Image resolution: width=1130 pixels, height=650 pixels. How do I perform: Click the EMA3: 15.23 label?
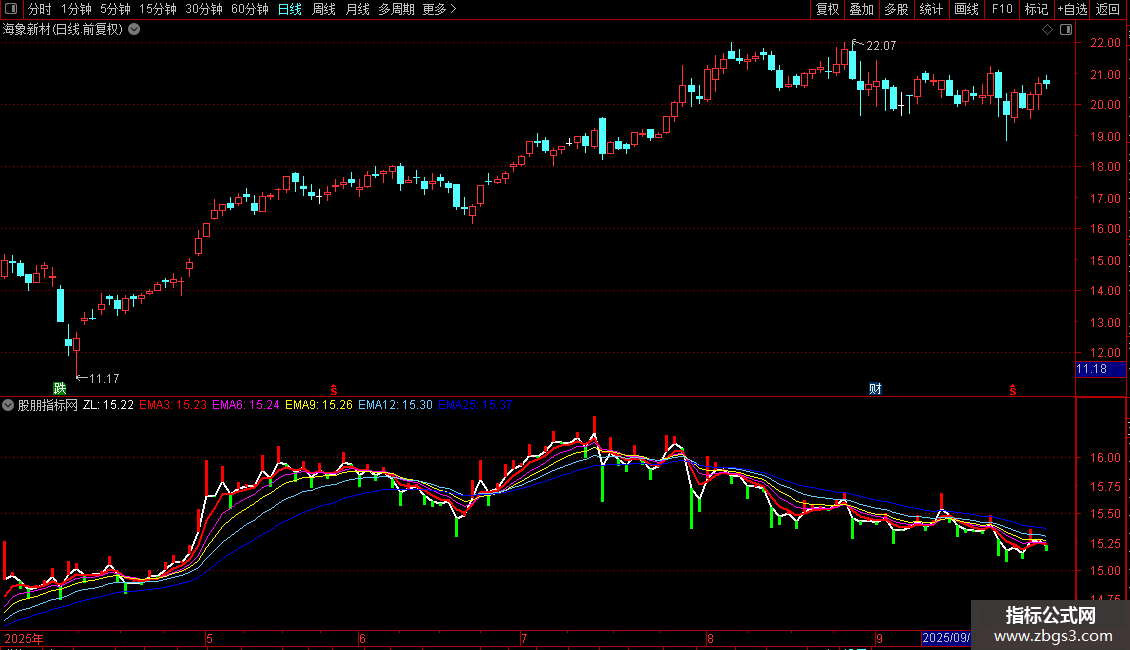pos(173,405)
